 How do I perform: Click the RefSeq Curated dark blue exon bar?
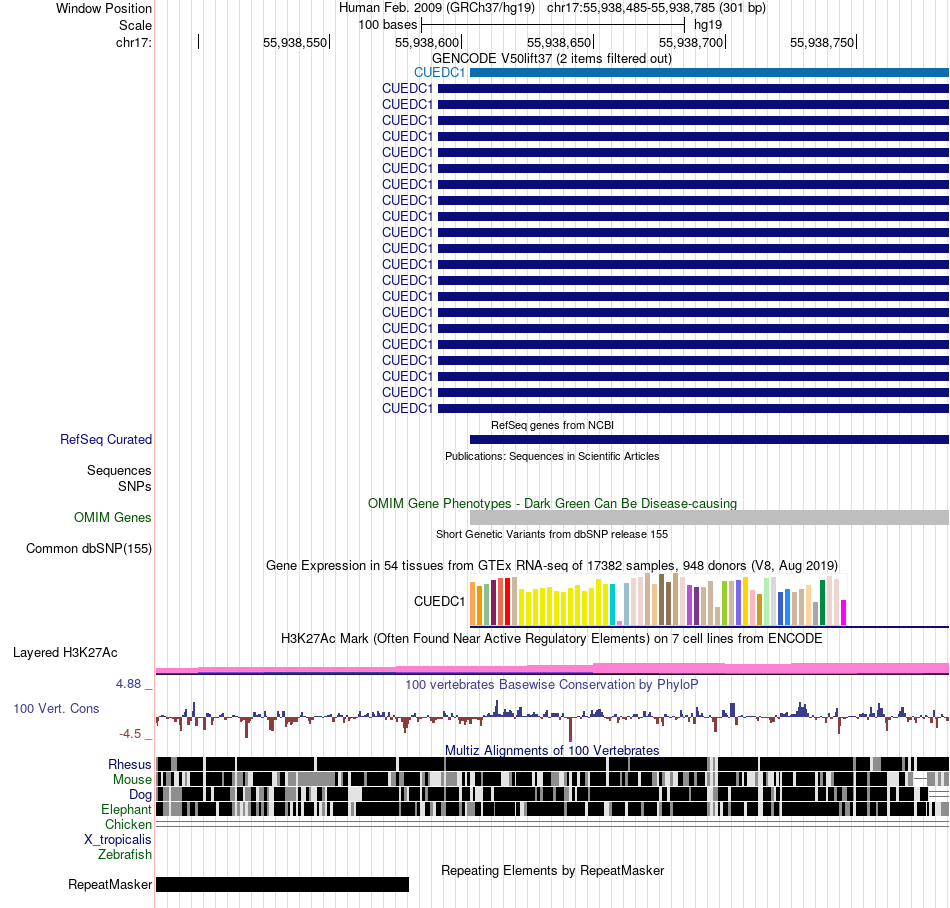(x=709, y=440)
